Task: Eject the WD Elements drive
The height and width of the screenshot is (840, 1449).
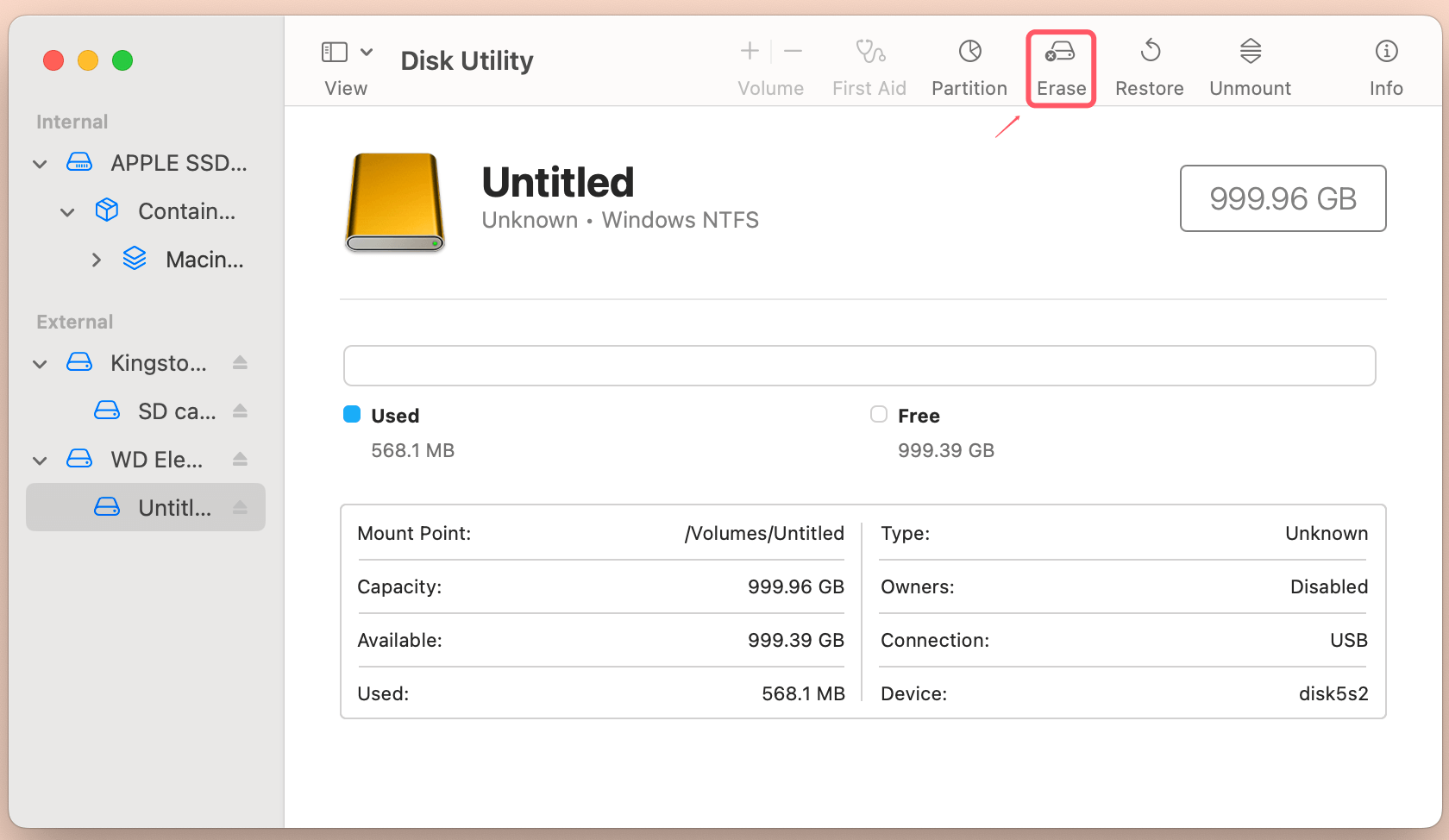Action: pos(239,459)
